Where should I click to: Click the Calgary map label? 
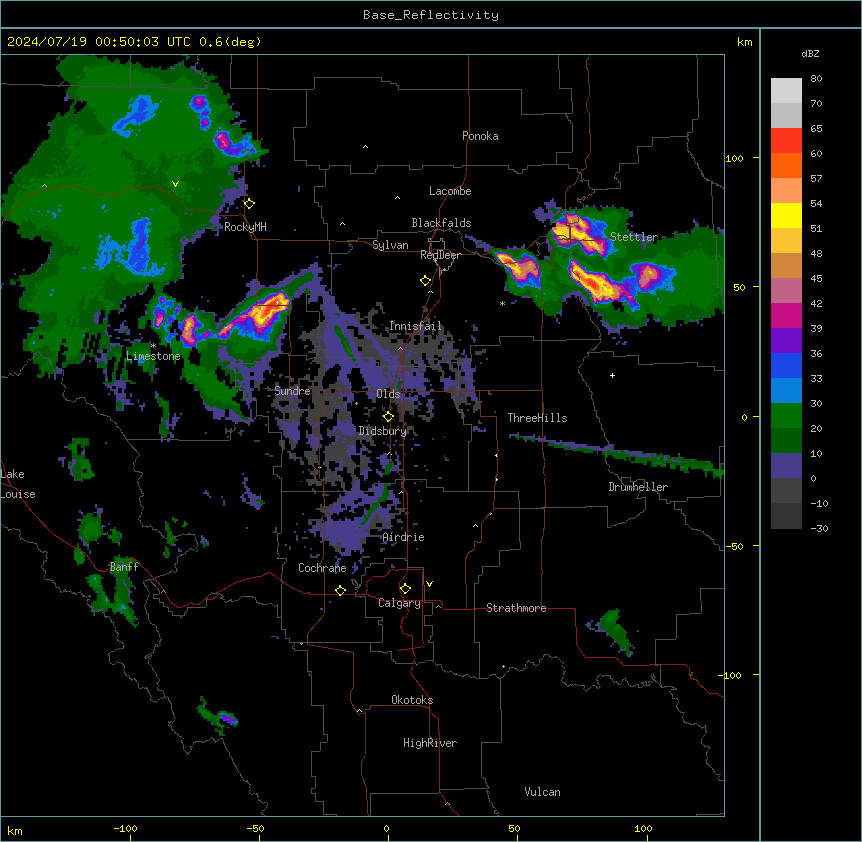(399, 603)
